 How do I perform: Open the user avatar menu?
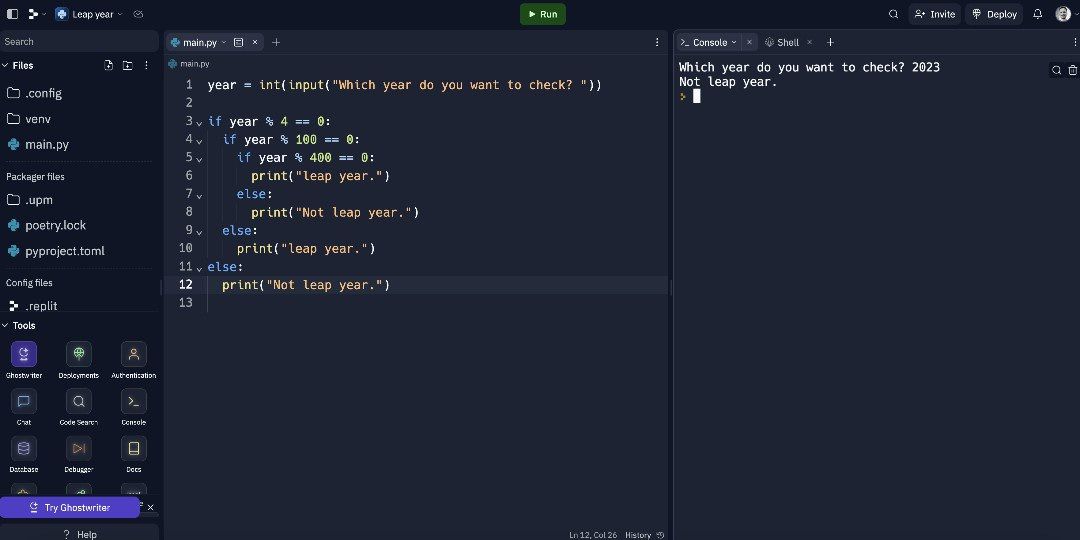1063,14
